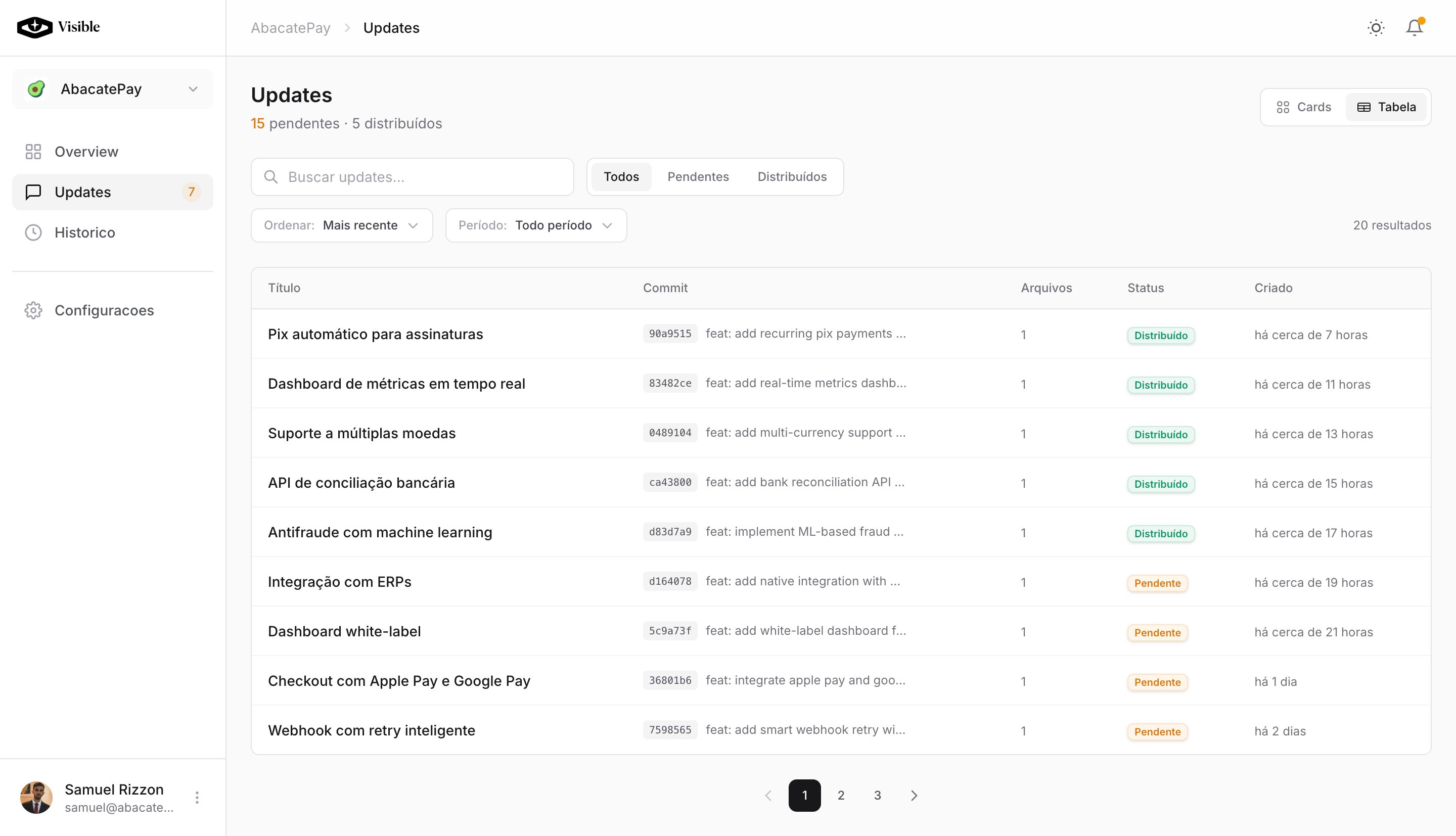Click the search magnifier icon
The image size is (1456, 836).
tap(271, 177)
